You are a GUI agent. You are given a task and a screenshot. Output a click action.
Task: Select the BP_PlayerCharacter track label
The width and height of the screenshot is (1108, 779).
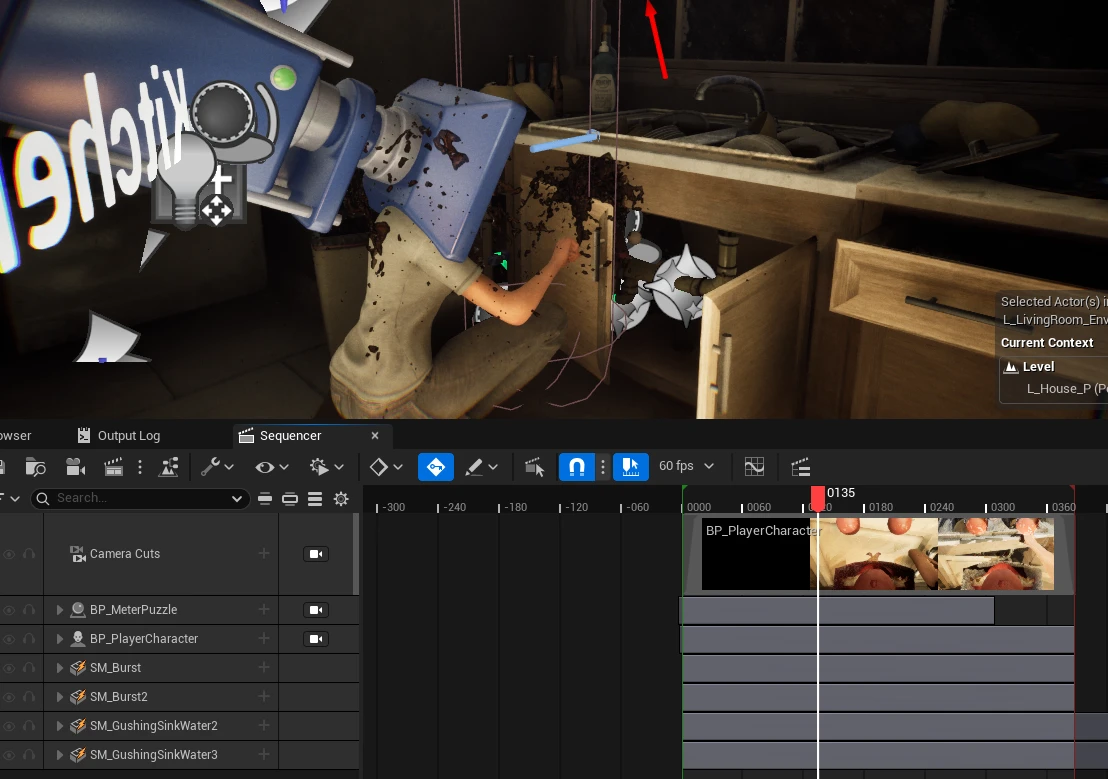[x=143, y=638]
